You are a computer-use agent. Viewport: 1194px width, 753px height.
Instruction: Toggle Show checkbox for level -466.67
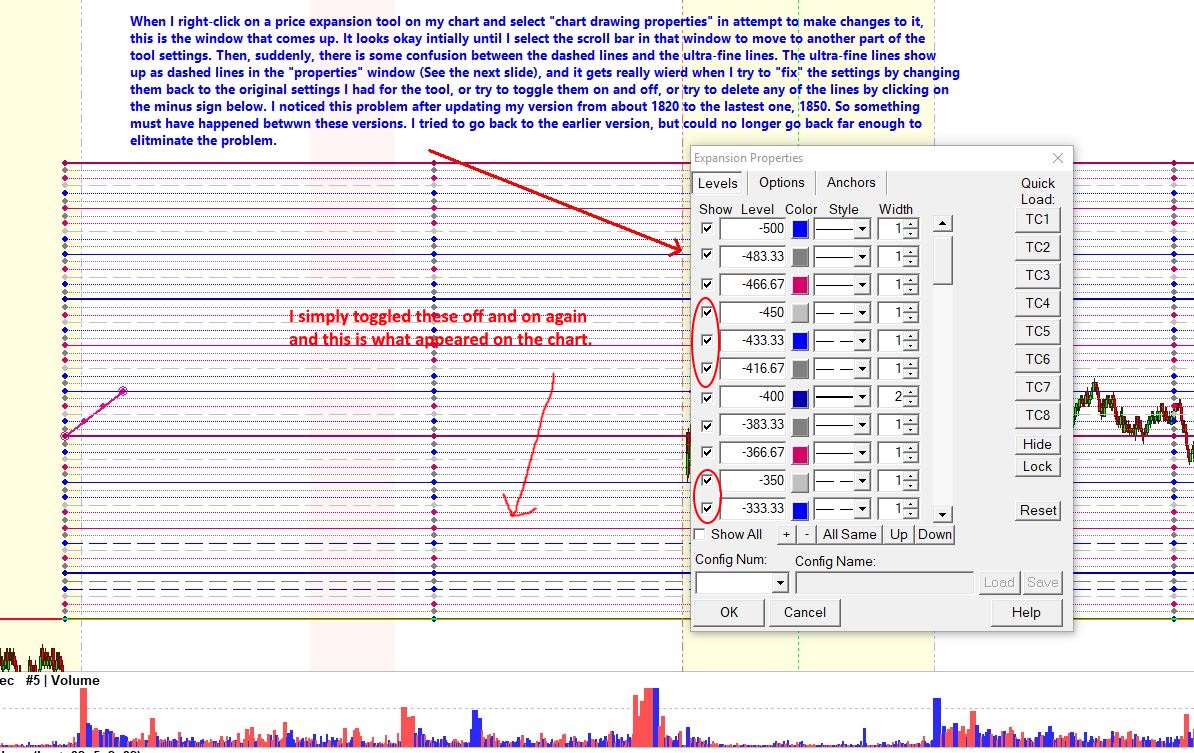707,283
